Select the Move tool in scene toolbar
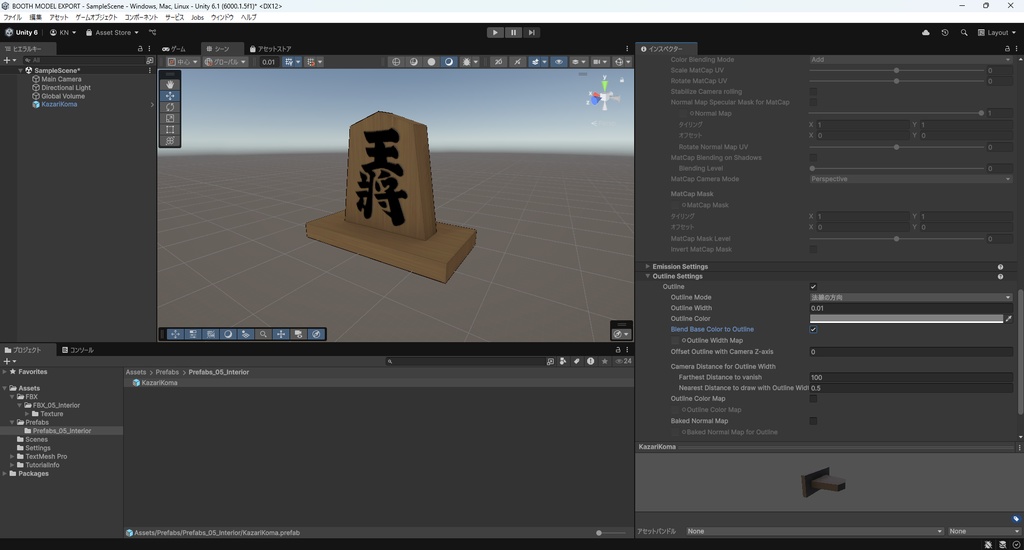Image resolution: width=1024 pixels, height=550 pixels. [170, 95]
